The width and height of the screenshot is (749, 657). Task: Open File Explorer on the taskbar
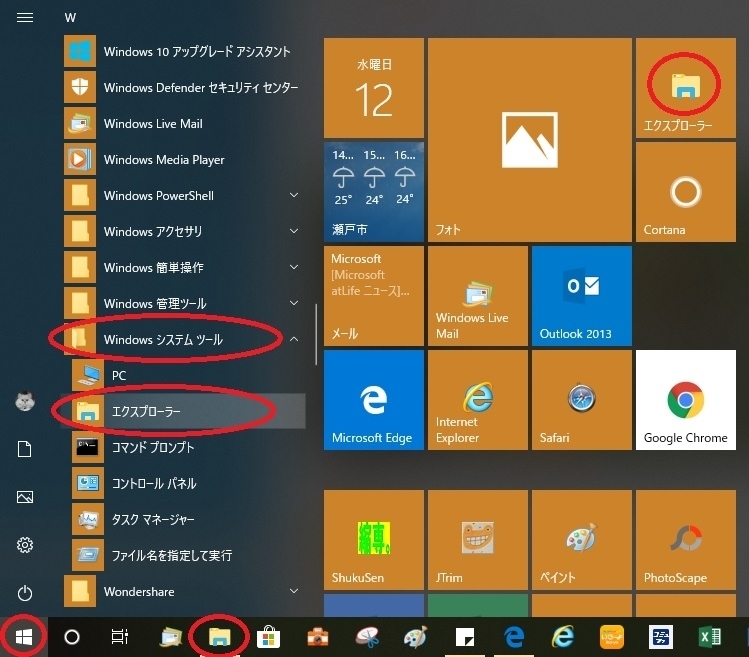tap(219, 637)
